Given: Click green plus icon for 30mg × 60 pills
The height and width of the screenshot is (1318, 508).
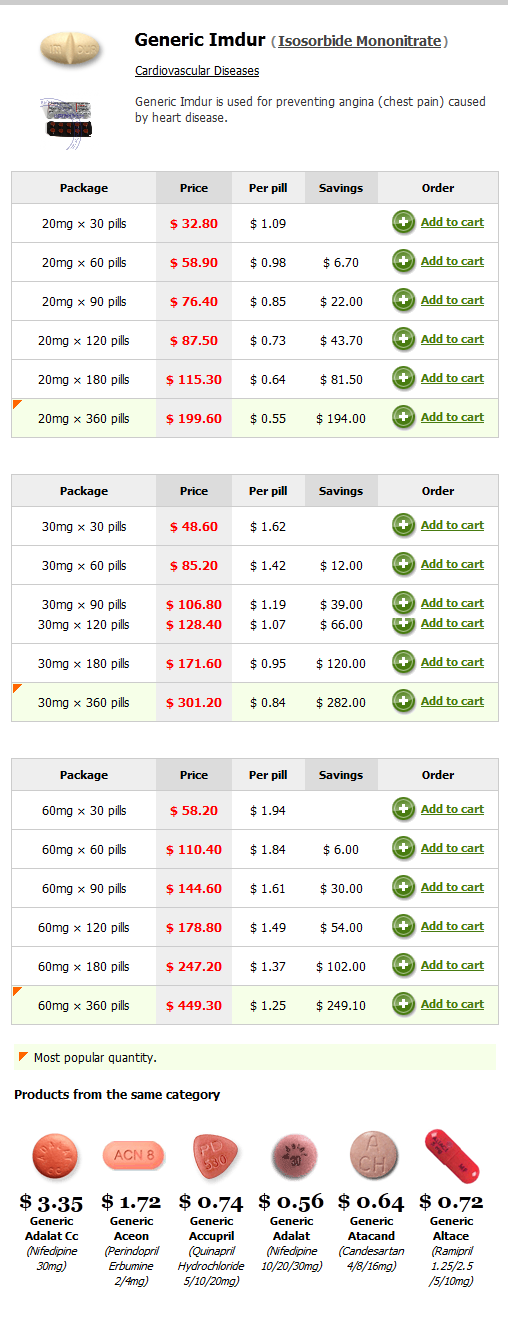Looking at the screenshot, I should coord(404,564).
